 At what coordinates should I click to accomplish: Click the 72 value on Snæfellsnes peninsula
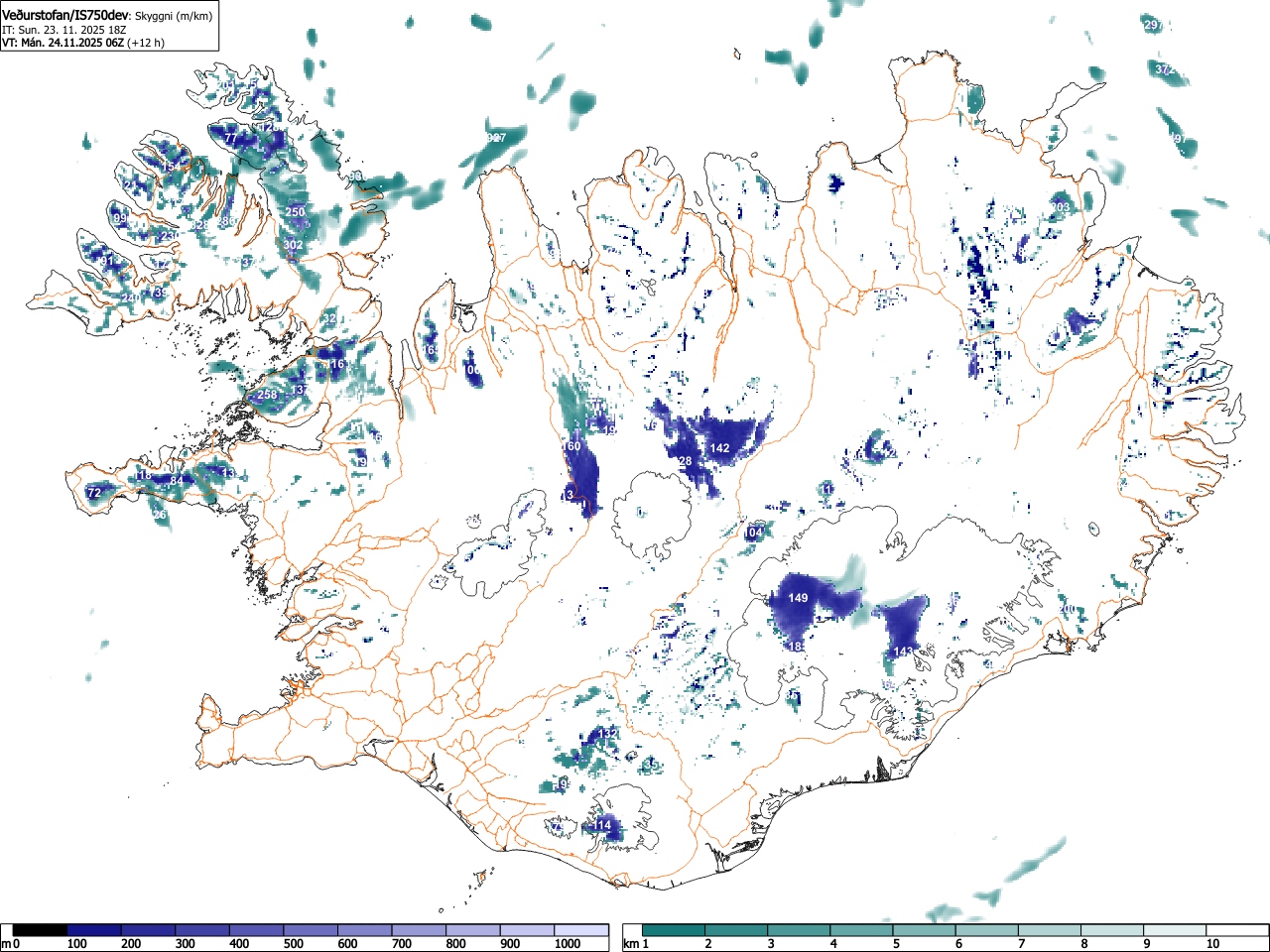(94, 493)
